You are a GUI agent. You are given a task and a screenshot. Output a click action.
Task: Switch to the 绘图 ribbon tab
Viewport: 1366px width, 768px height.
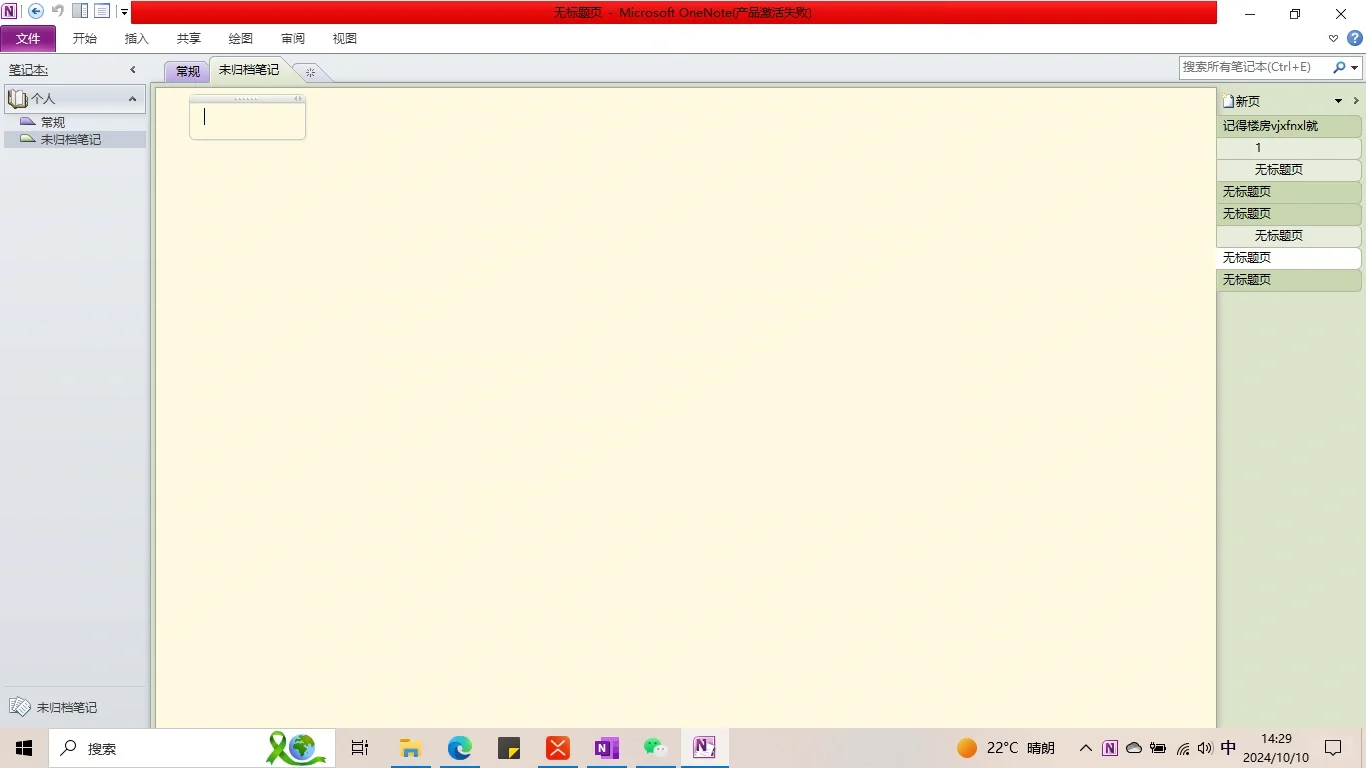click(x=240, y=38)
